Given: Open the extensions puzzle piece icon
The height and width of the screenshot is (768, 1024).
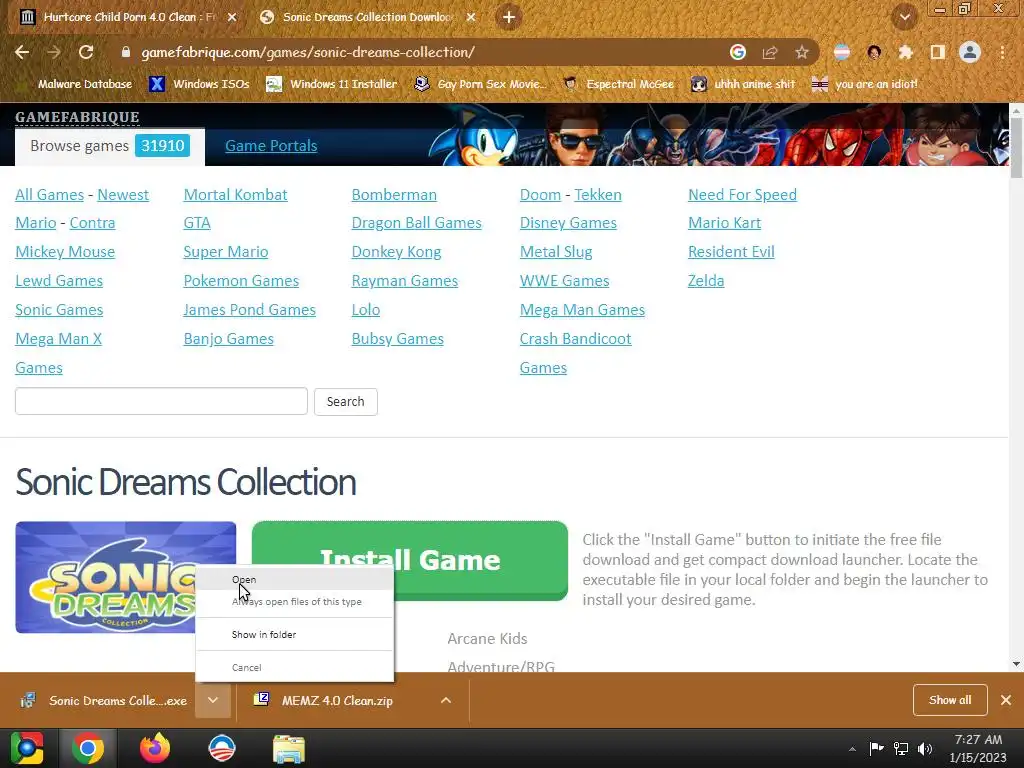Looking at the screenshot, I should [905, 52].
